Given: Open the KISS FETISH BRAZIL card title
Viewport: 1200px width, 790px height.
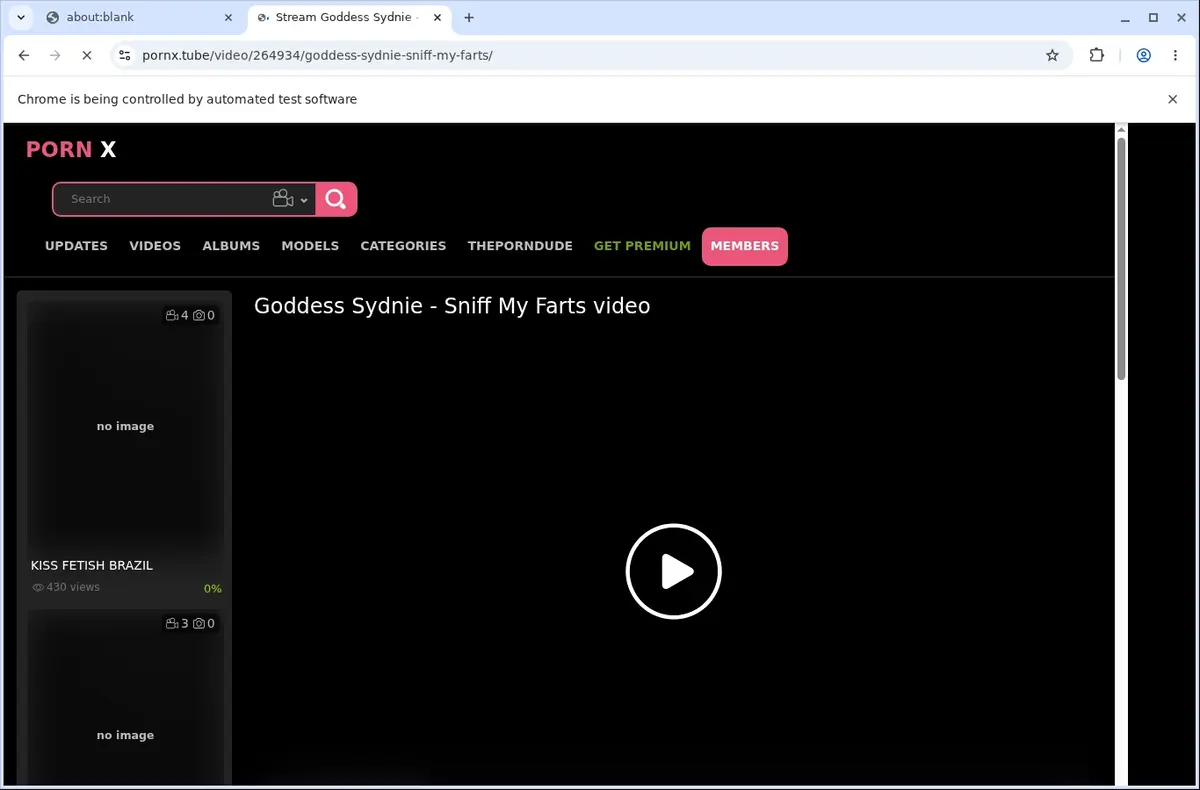Looking at the screenshot, I should click(92, 565).
